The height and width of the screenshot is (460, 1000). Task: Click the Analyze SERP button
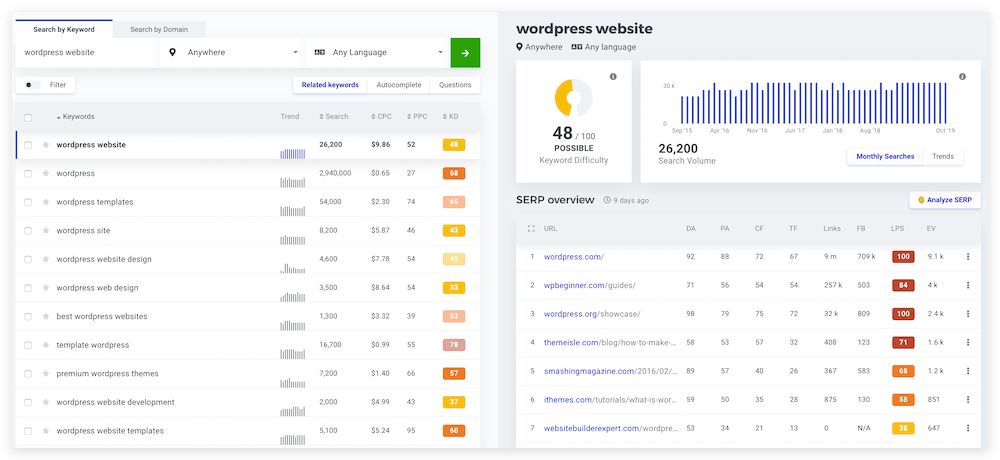pos(945,200)
